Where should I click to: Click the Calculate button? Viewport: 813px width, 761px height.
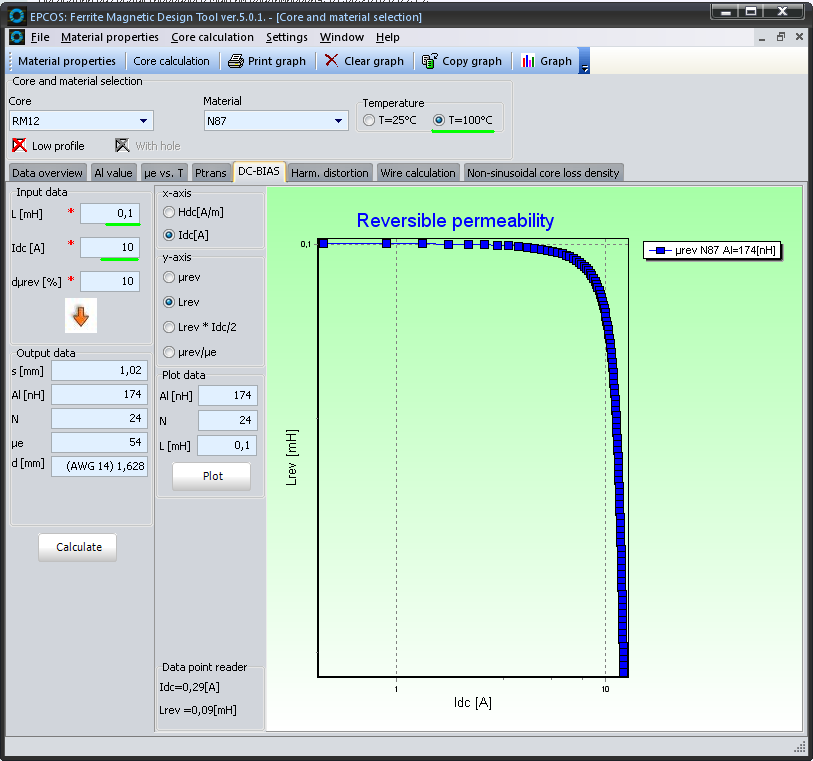(x=78, y=547)
